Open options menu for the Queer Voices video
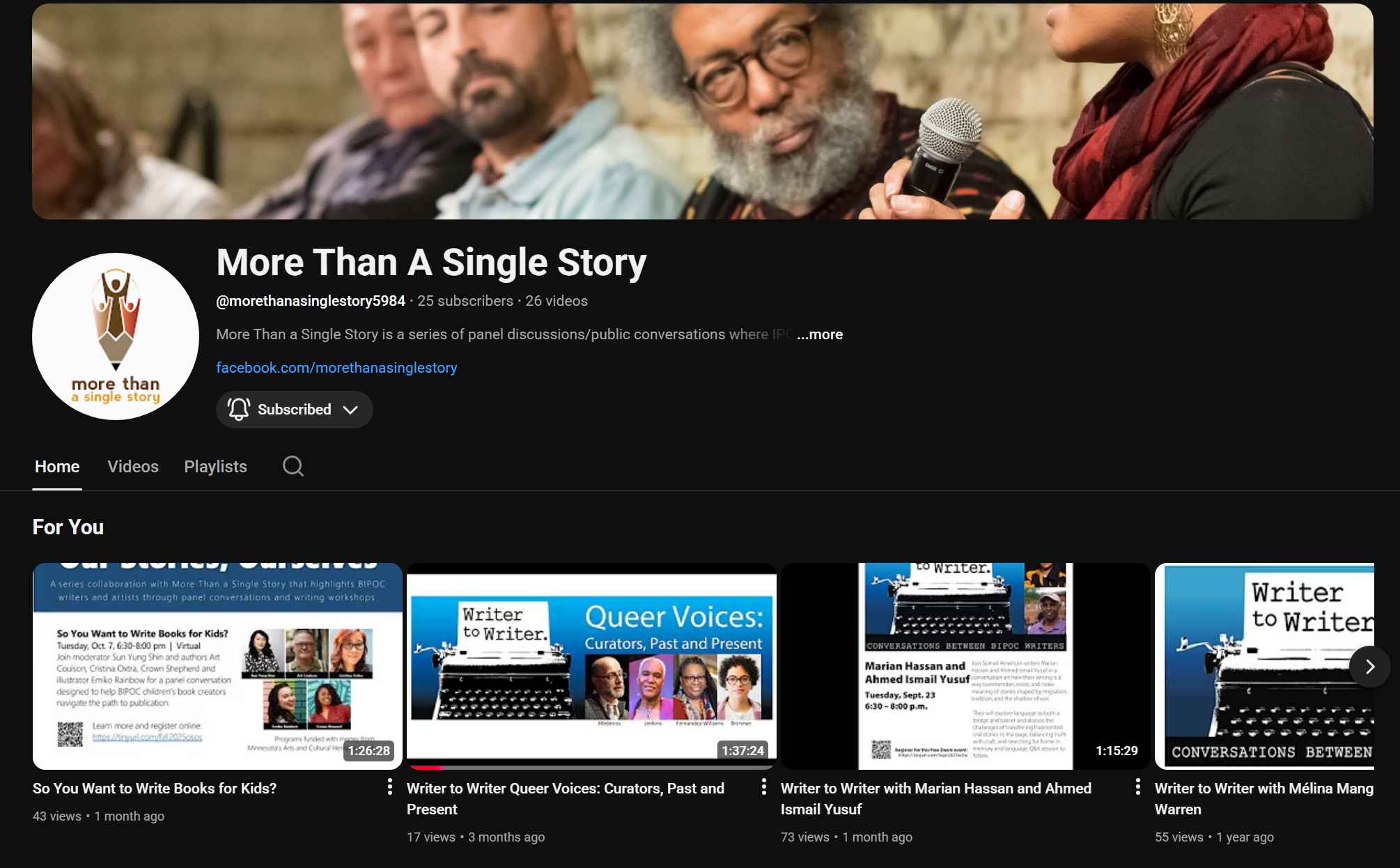The height and width of the screenshot is (868, 1400). pos(763,787)
